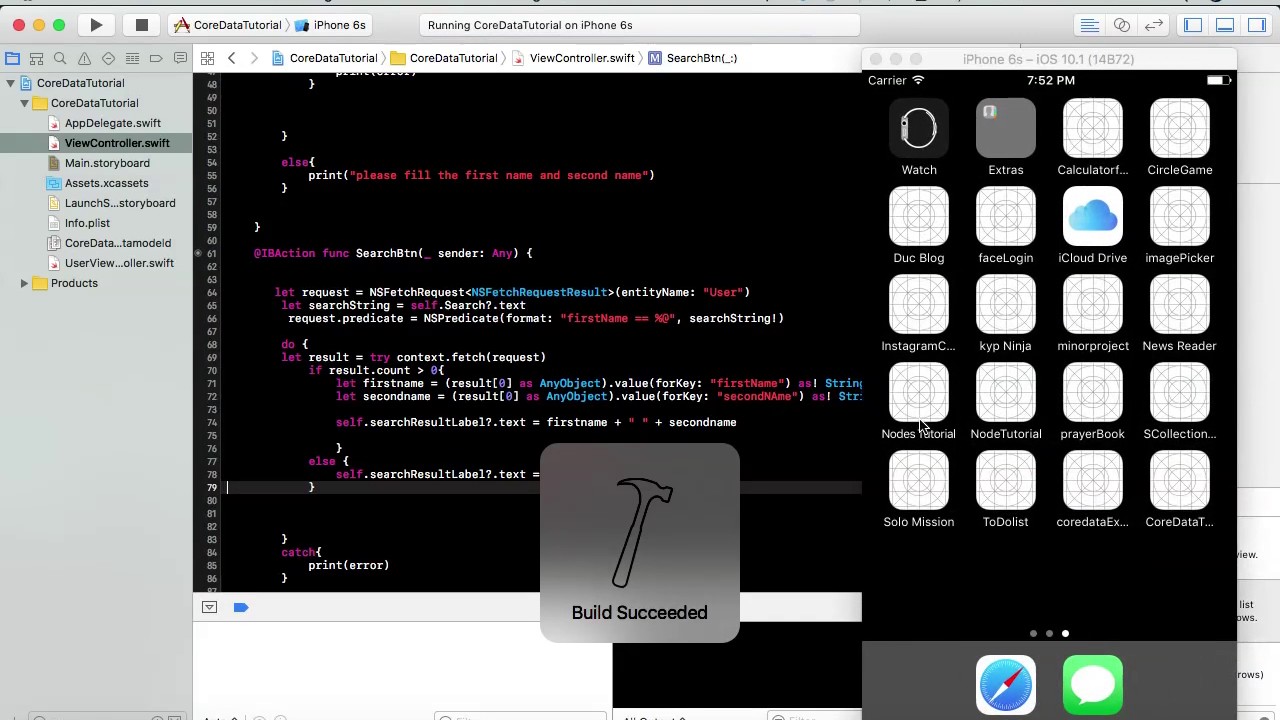The width and height of the screenshot is (1280, 720).
Task: Launch the News Reader app
Action: (x=1180, y=304)
